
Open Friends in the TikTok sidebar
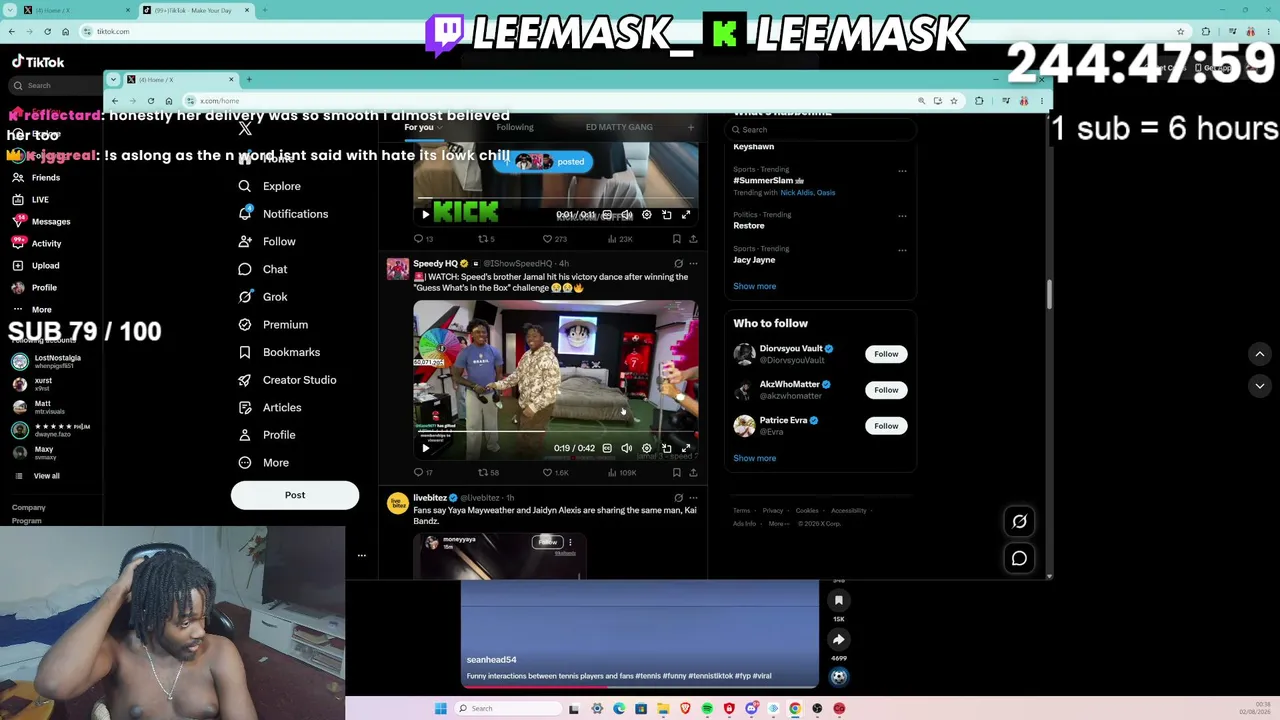(36, 178)
